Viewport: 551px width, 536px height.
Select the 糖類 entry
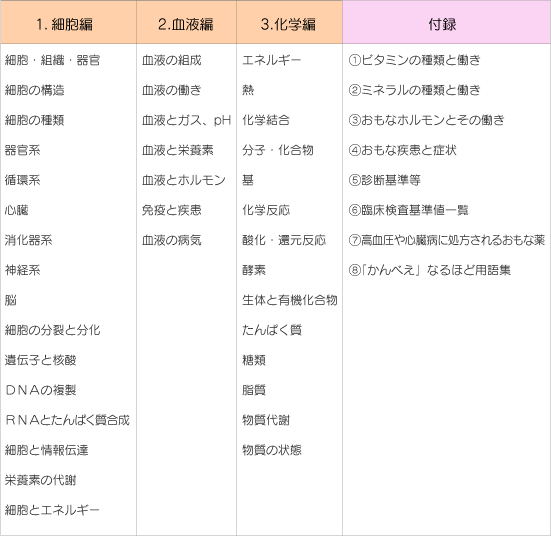pos(254,360)
